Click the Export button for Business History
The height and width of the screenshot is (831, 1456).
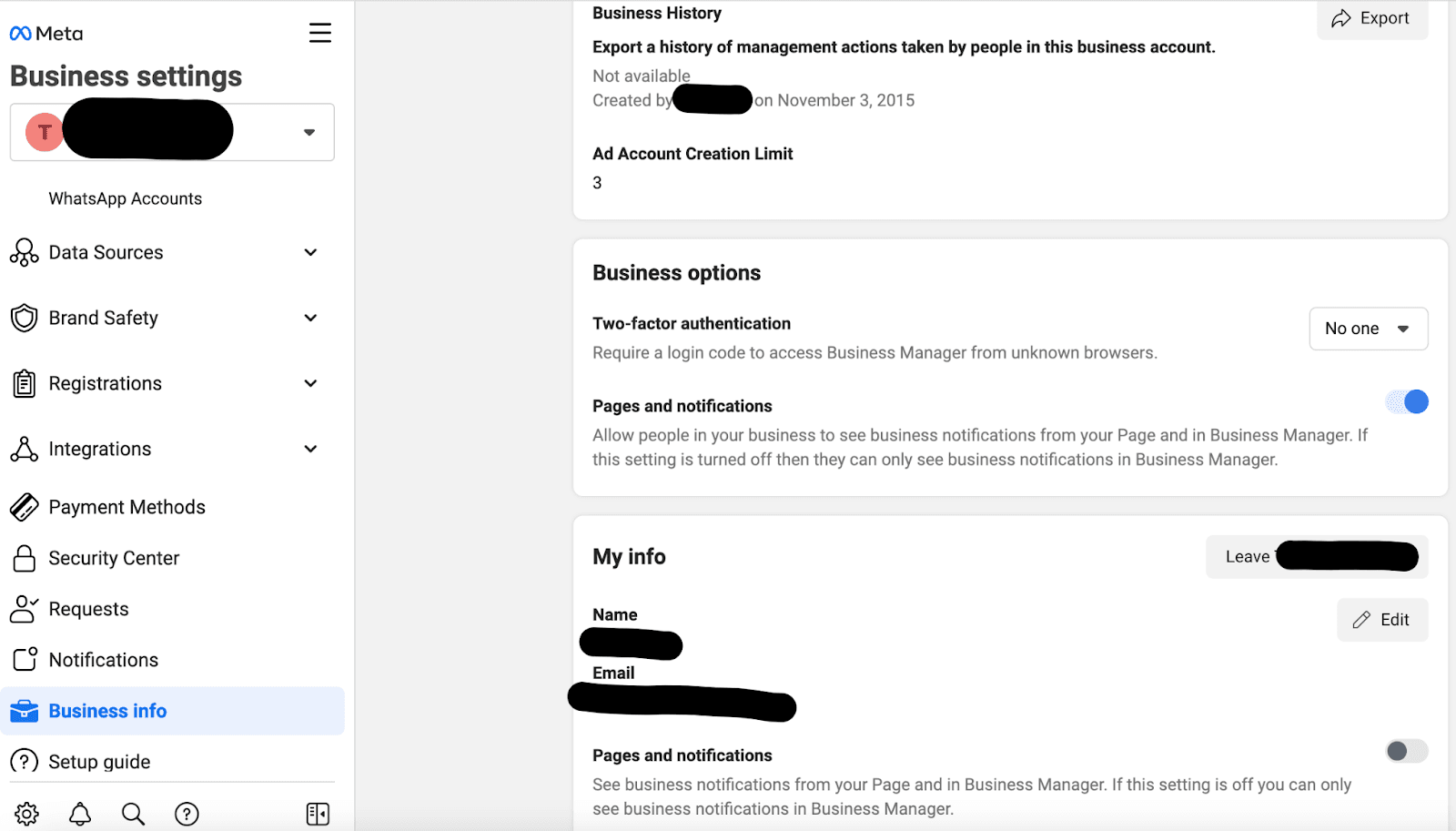pyautogui.click(x=1371, y=18)
